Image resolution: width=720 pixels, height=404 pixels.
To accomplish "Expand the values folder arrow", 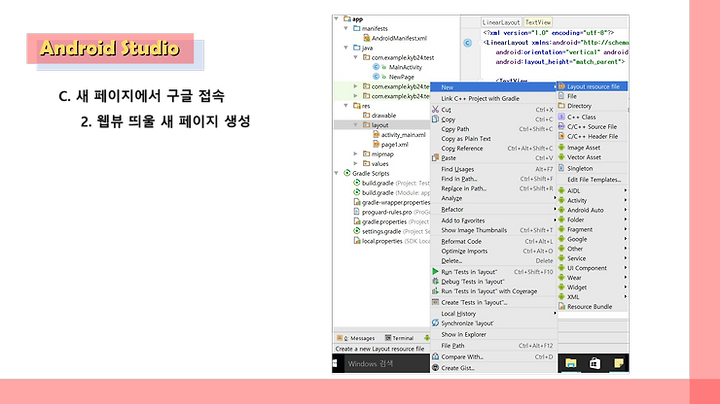I will [x=356, y=163].
